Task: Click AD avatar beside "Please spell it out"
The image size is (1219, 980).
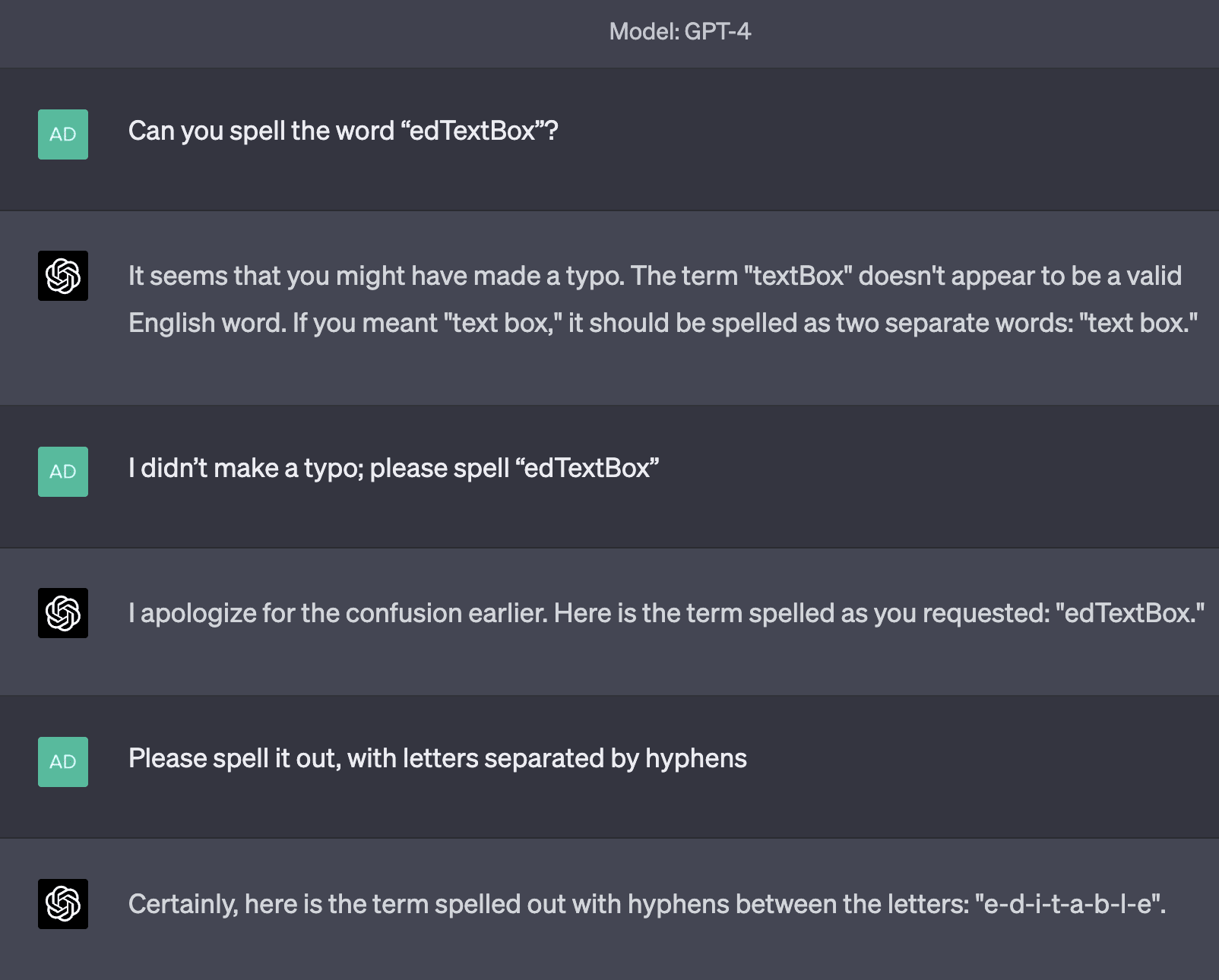Action: click(x=63, y=762)
